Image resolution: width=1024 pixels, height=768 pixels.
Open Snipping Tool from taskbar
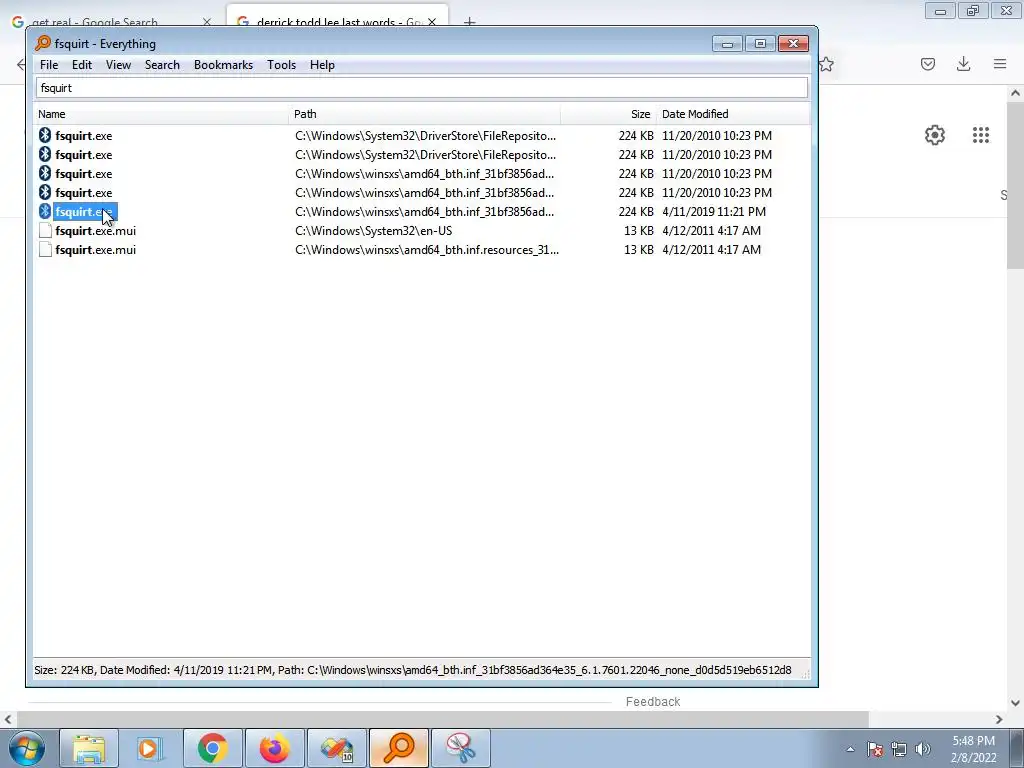461,748
